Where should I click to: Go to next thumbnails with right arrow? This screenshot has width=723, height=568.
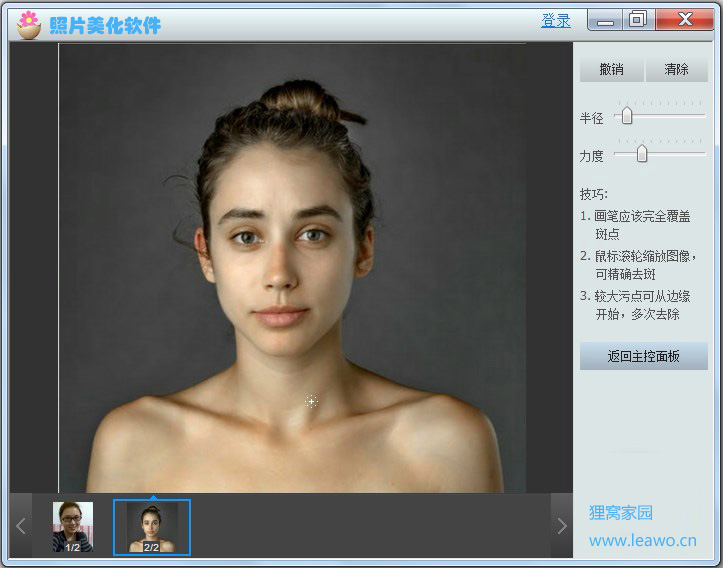pyautogui.click(x=562, y=526)
